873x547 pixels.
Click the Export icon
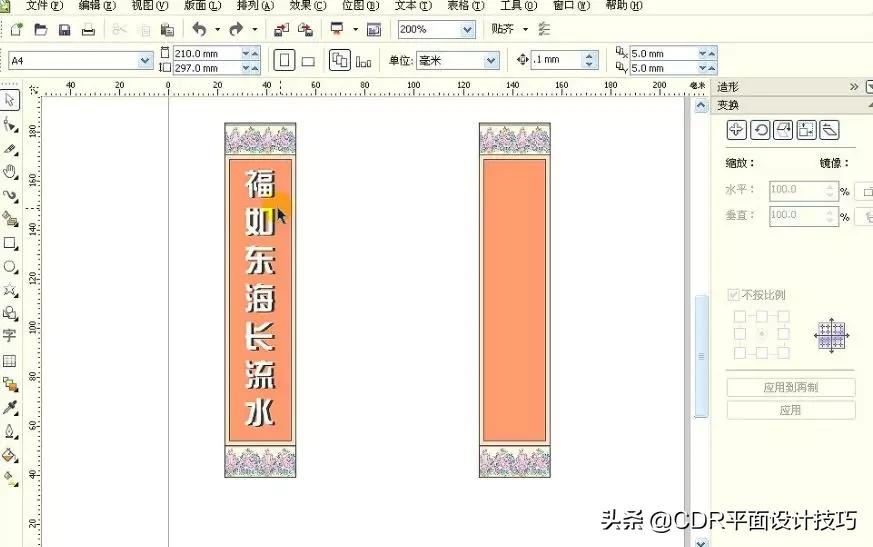[x=305, y=30]
